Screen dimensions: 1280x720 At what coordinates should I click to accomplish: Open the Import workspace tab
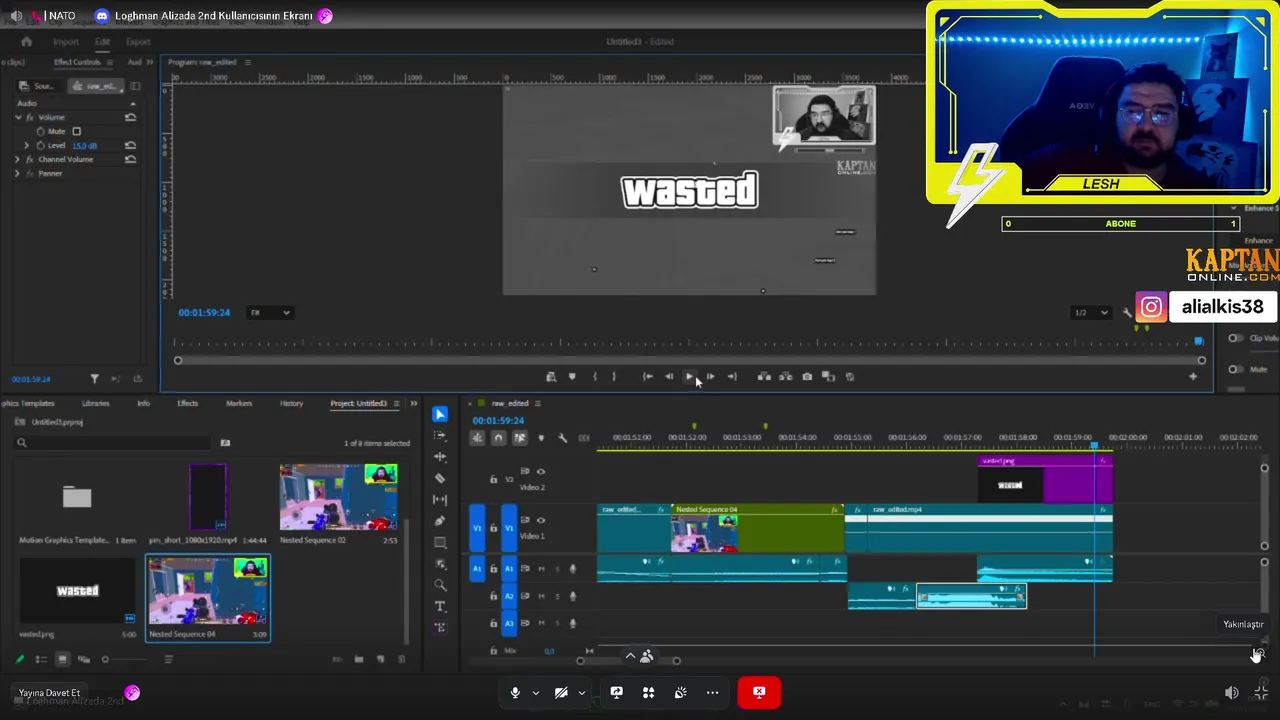click(66, 42)
